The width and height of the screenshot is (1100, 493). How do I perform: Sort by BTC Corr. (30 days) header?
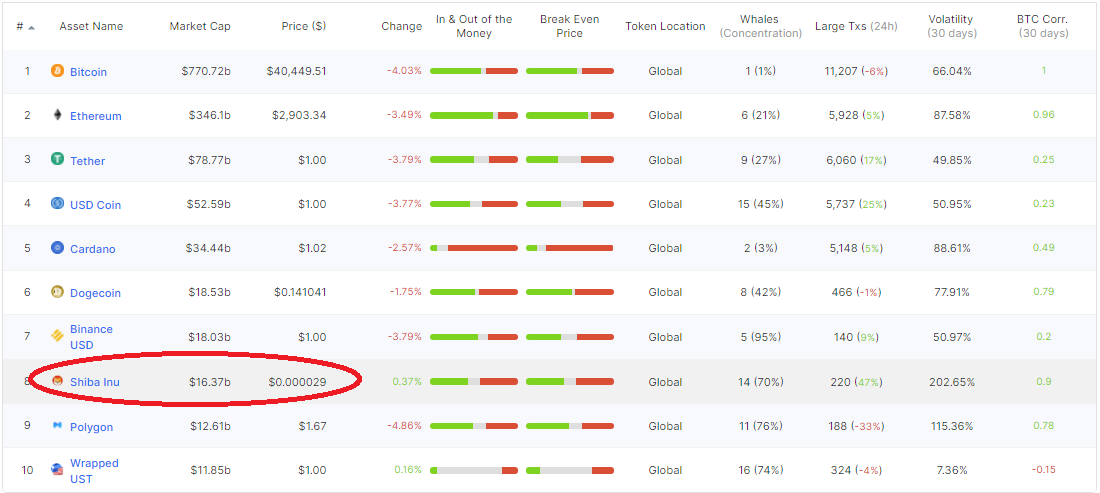(x=1042, y=26)
